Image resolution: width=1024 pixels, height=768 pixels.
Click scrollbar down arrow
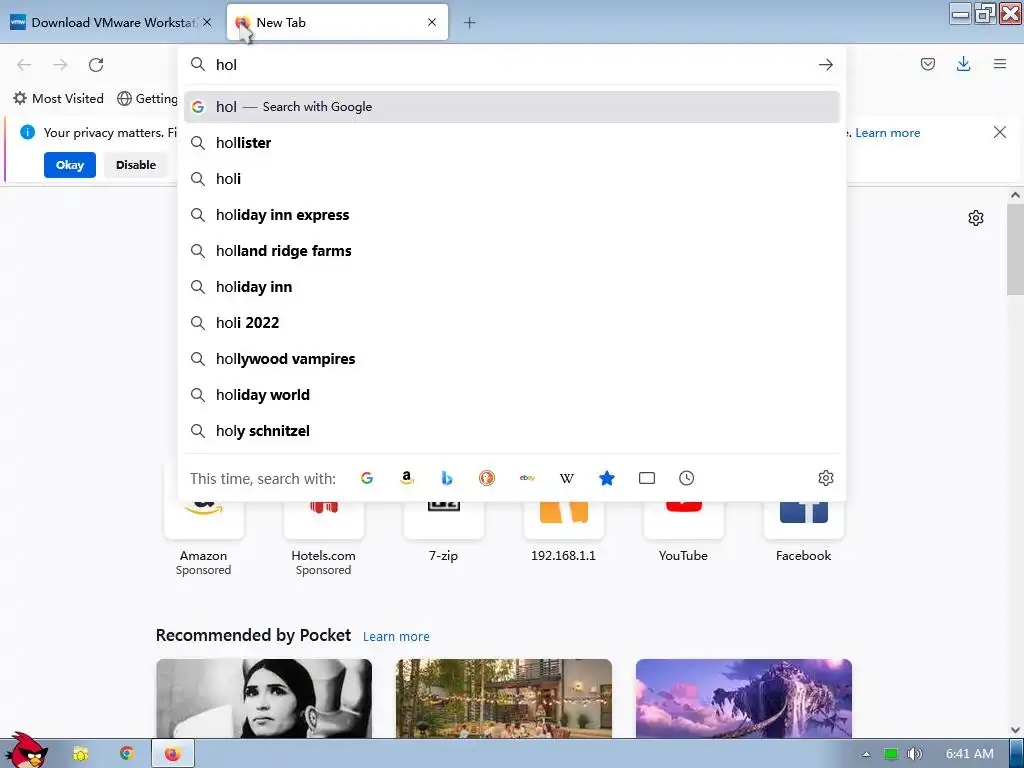click(1015, 730)
